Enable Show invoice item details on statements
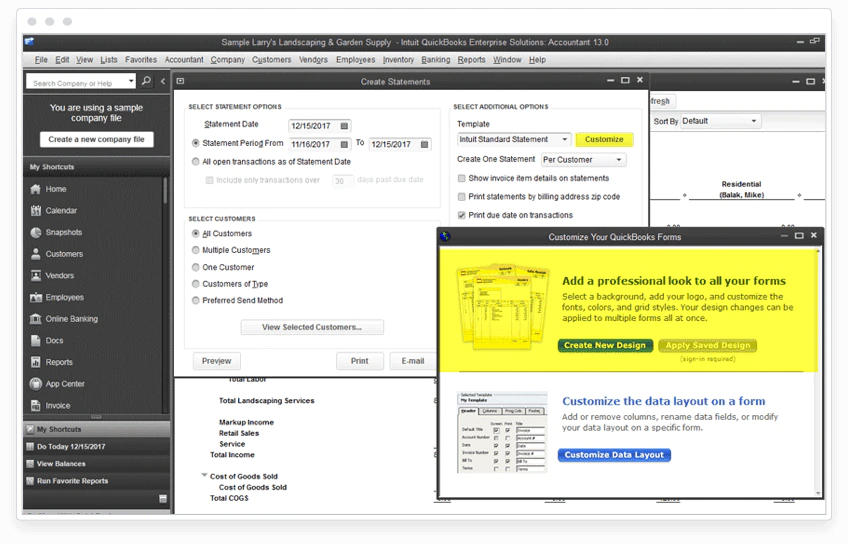The width and height of the screenshot is (848, 544). (x=461, y=178)
